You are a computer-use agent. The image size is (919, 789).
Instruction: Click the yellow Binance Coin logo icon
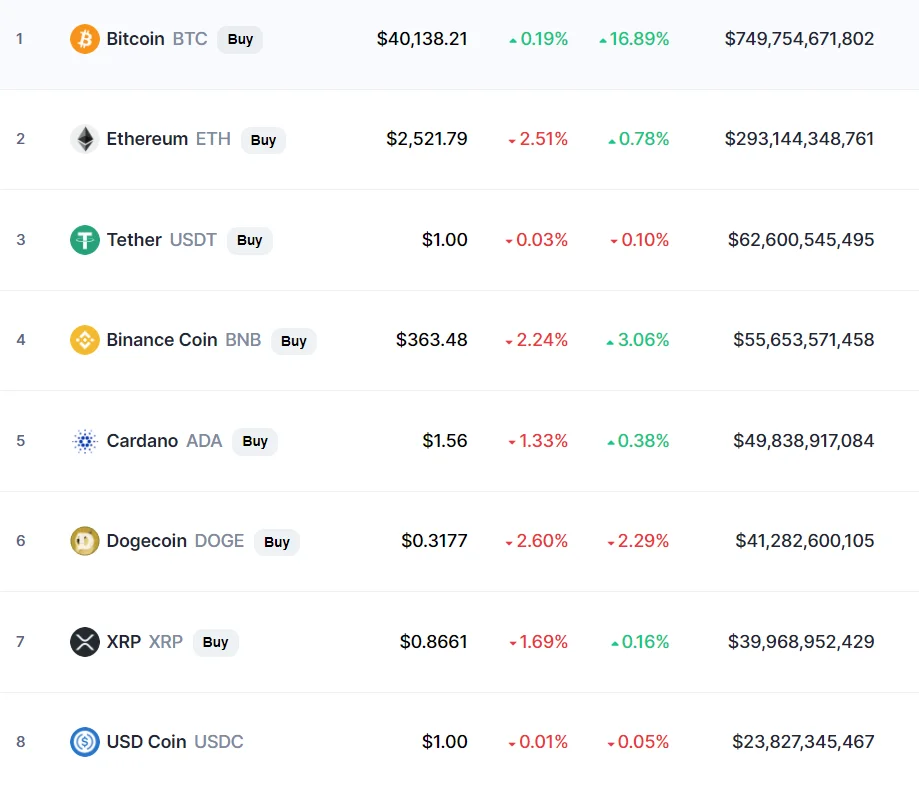(x=85, y=340)
